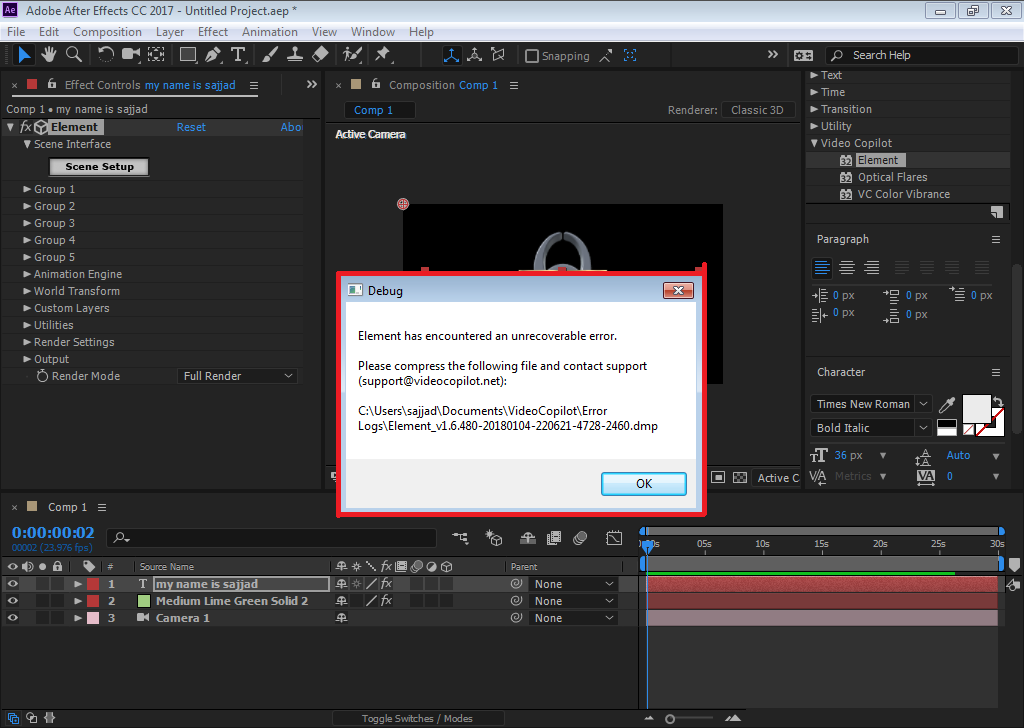Image resolution: width=1024 pixels, height=728 pixels.
Task: Expand the Animation Engine section
Action: coord(27,274)
